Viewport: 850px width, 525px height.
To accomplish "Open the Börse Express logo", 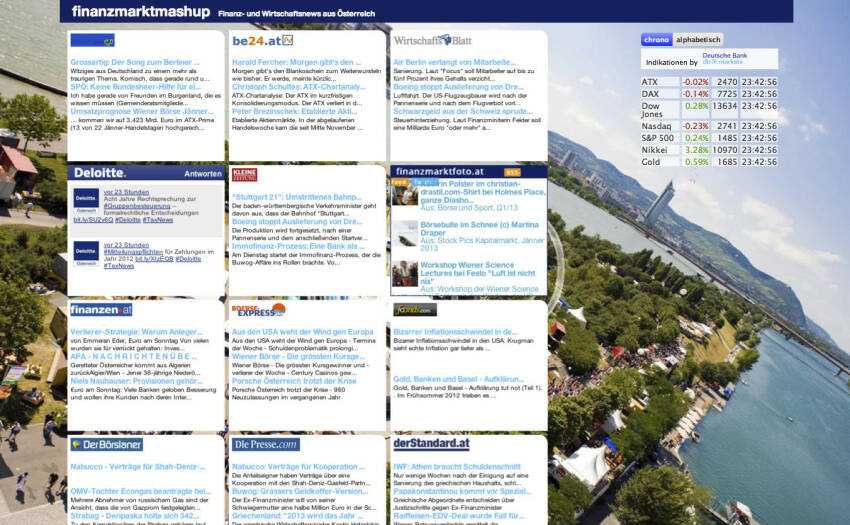I will click(258, 310).
